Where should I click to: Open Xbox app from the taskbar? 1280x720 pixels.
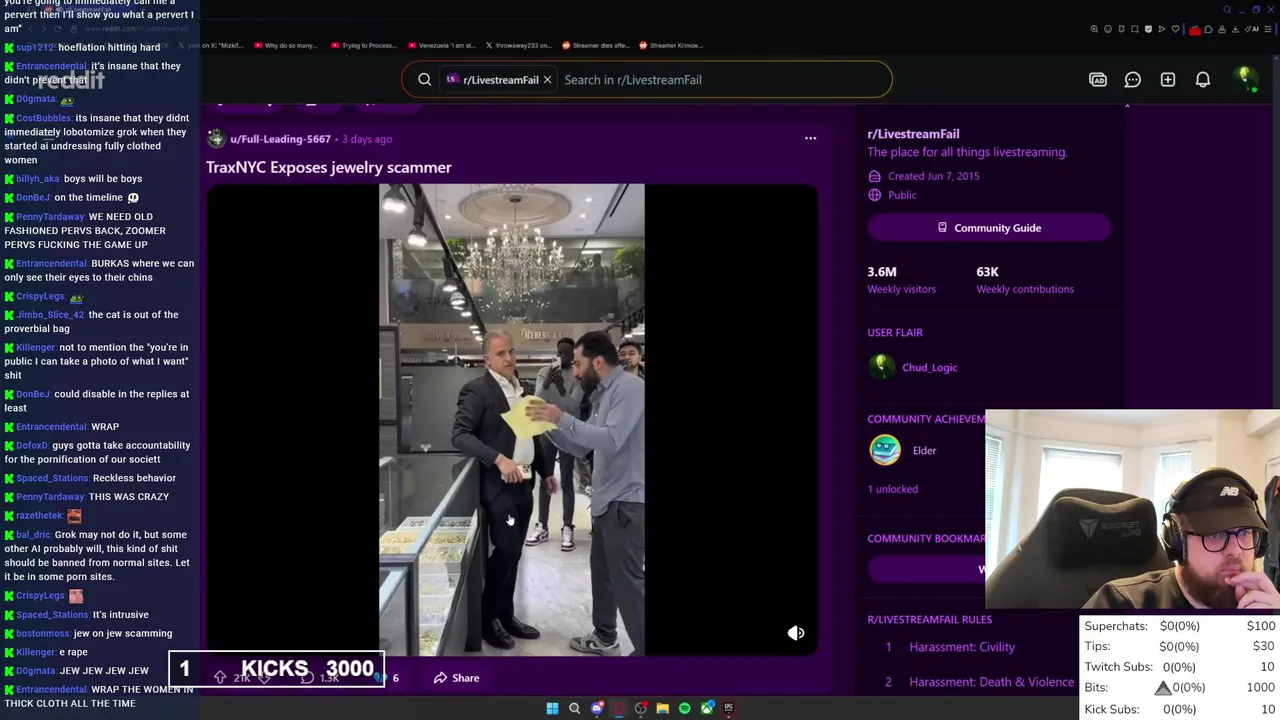[707, 709]
